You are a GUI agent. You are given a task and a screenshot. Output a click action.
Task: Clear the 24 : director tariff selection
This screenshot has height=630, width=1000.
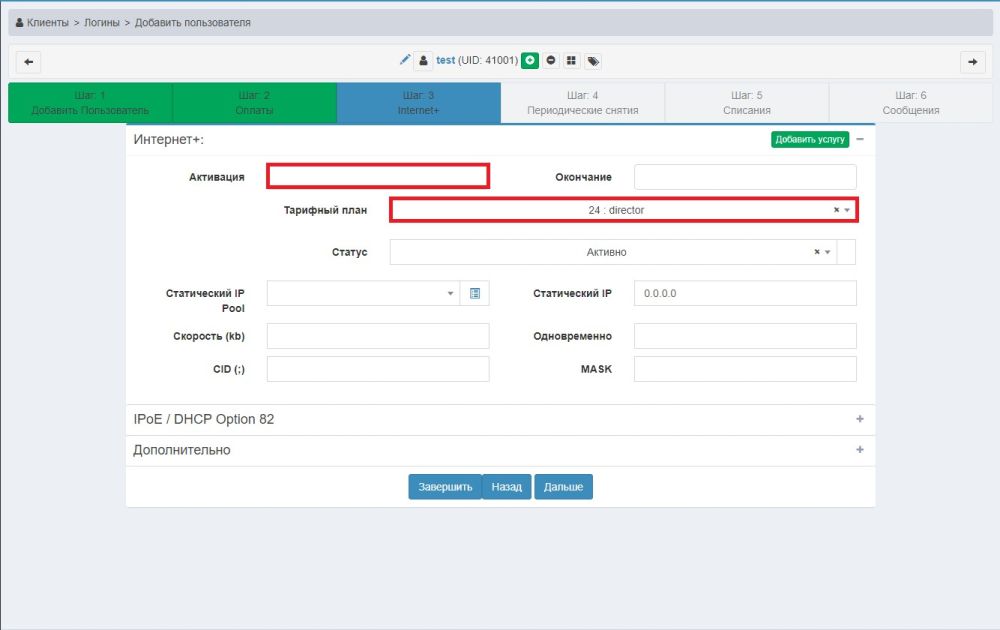tap(836, 210)
